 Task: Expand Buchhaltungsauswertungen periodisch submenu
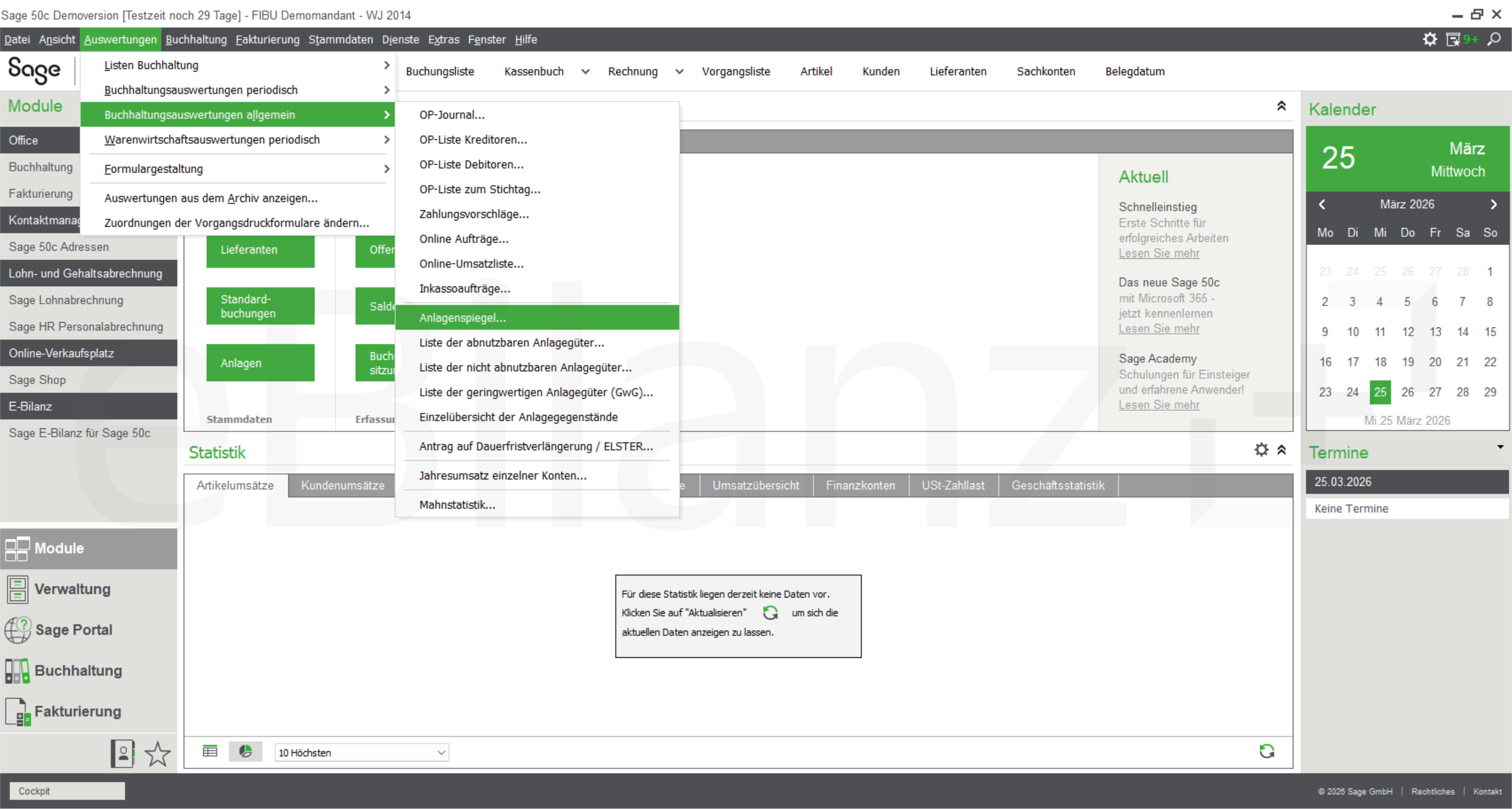click(x=238, y=90)
